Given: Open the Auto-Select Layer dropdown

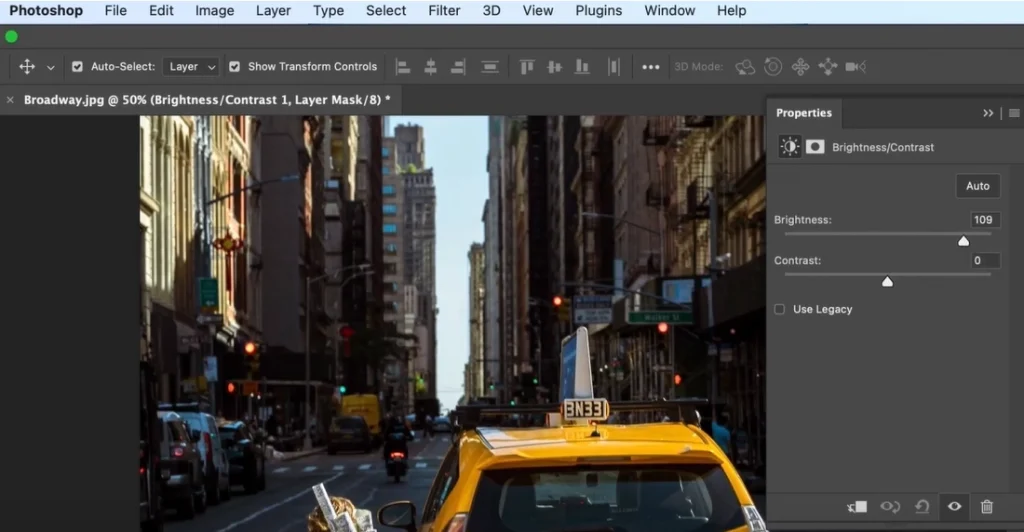Looking at the screenshot, I should [x=192, y=67].
